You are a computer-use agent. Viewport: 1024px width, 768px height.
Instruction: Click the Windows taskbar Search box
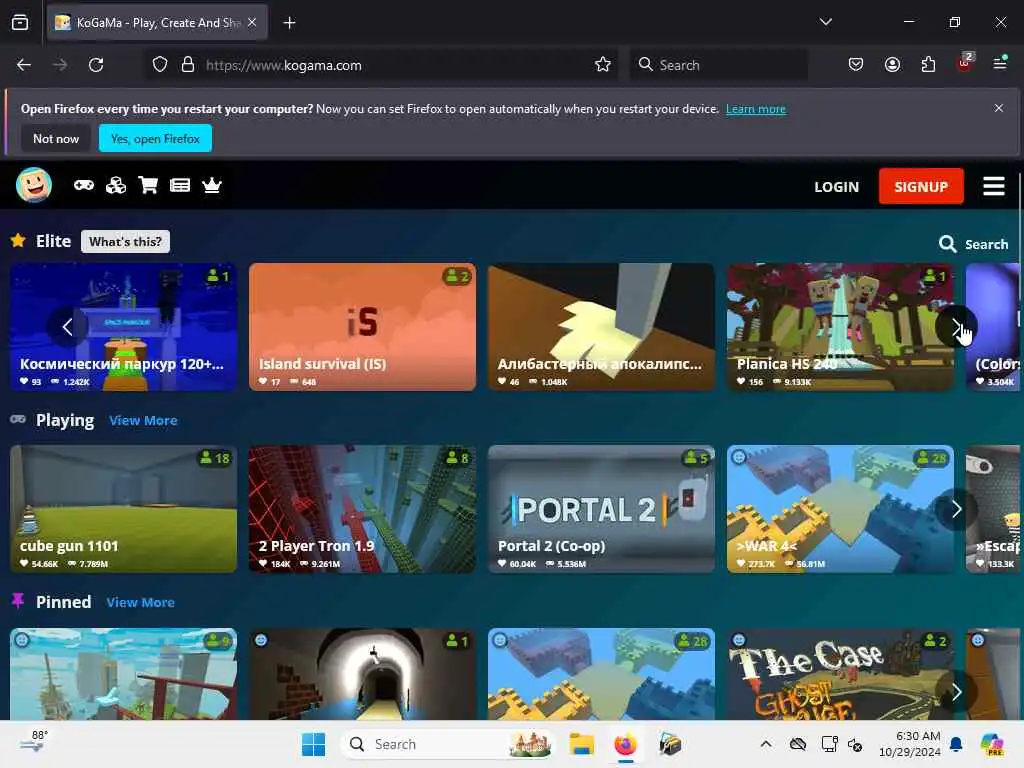(447, 744)
